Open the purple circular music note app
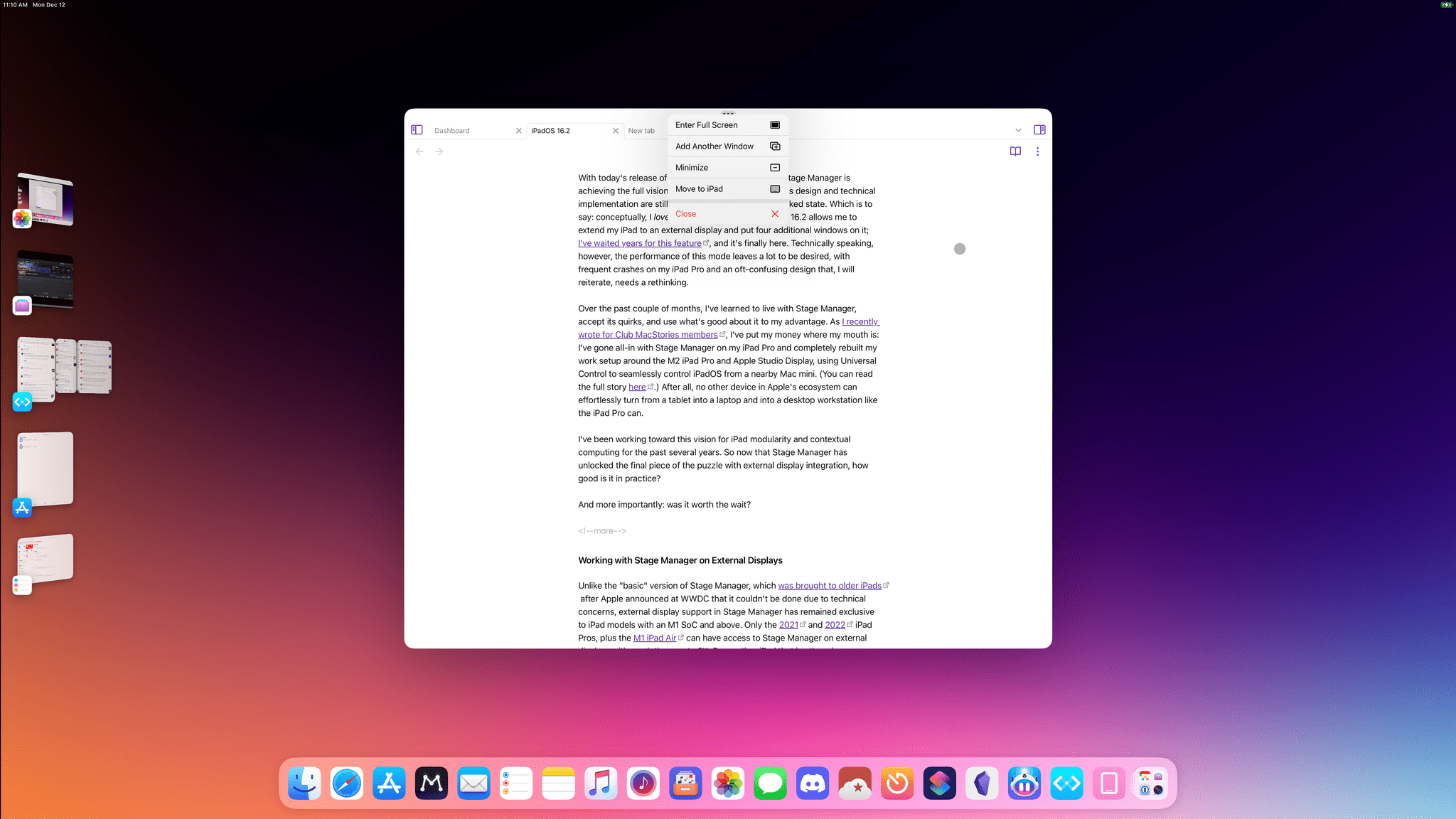1456x819 pixels. 643,783
